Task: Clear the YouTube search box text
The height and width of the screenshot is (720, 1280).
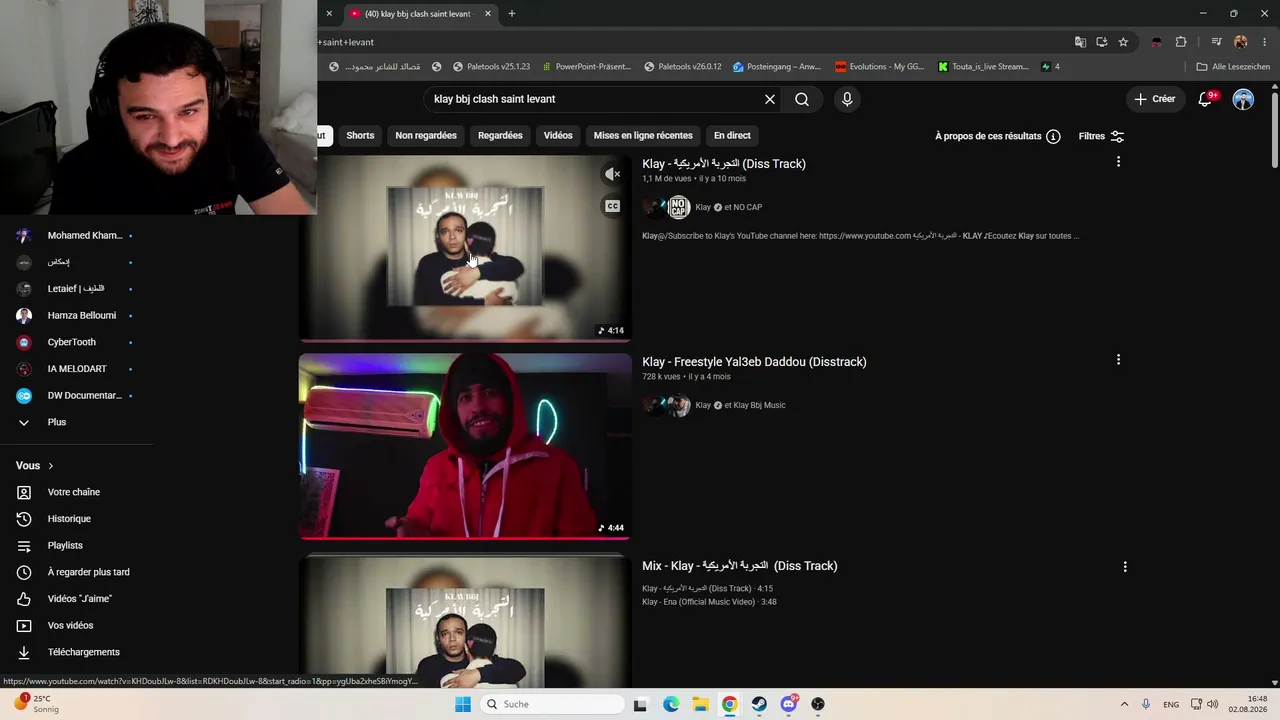Action: coord(770,99)
